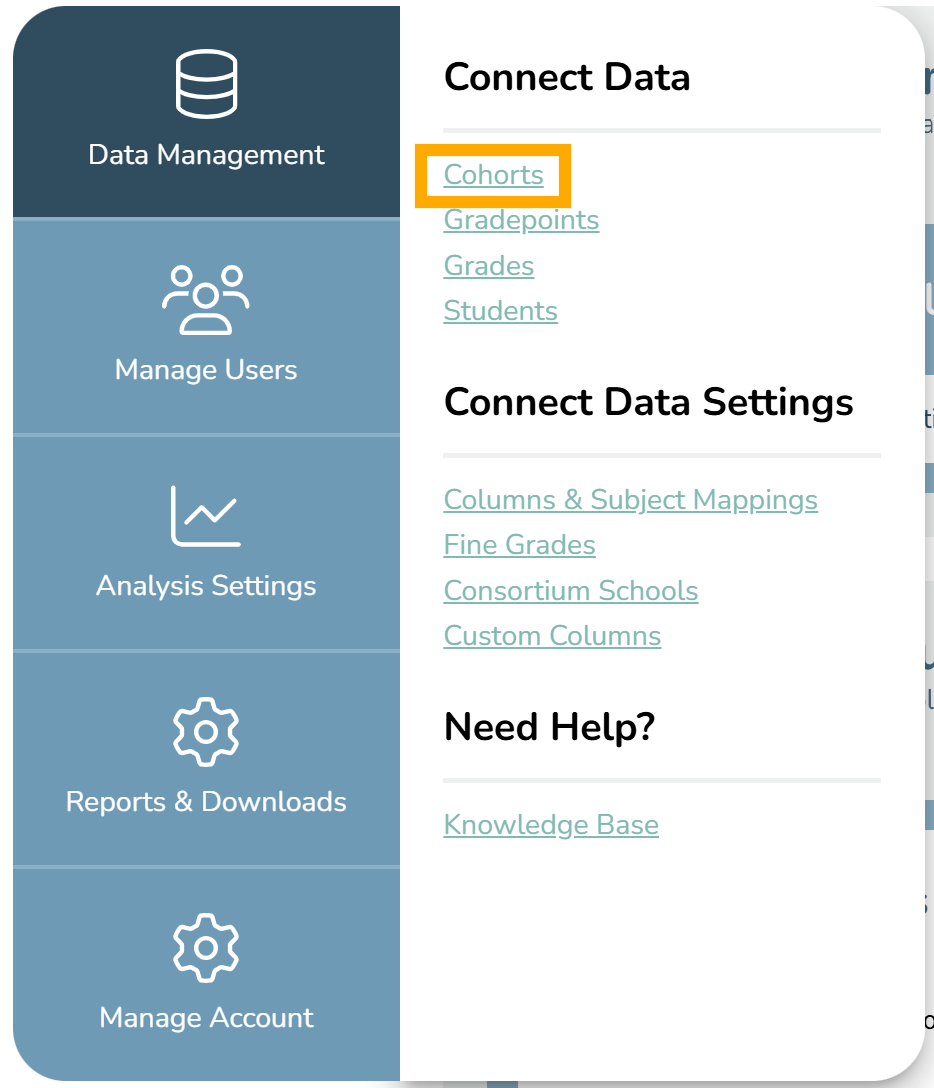Click the Manage Users people icon
934x1088 pixels.
pyautogui.click(x=206, y=300)
